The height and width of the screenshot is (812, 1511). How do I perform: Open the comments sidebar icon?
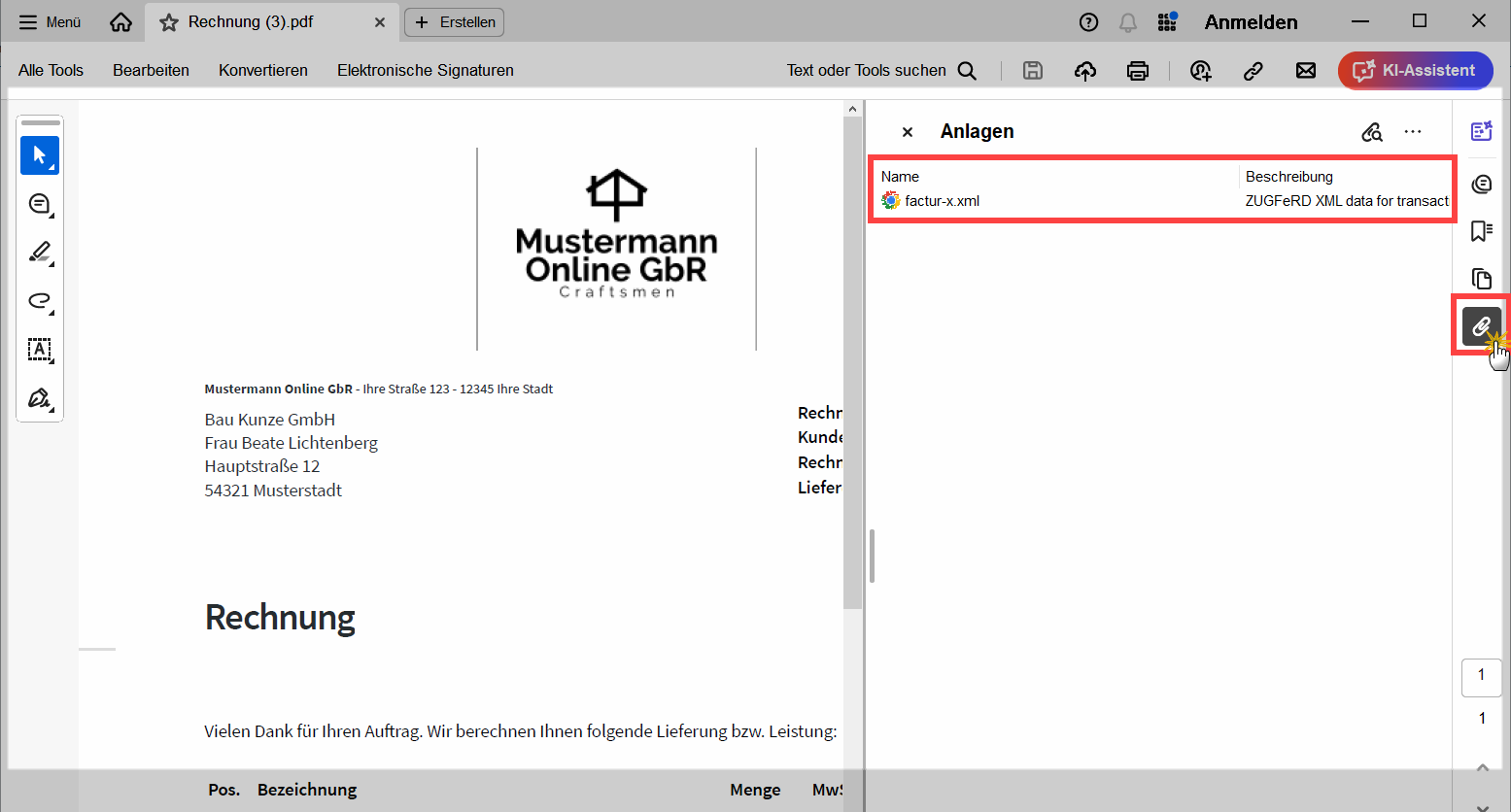[x=1481, y=184]
